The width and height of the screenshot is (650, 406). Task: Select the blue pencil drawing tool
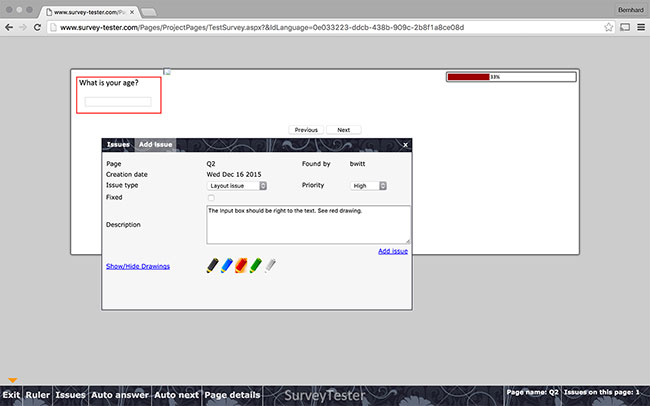point(226,266)
